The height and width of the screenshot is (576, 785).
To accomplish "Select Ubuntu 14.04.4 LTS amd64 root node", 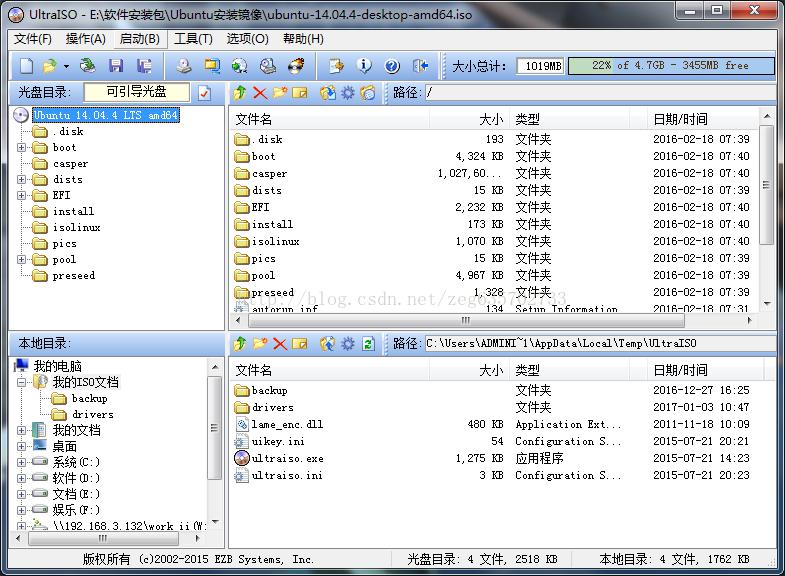I will 106,116.
